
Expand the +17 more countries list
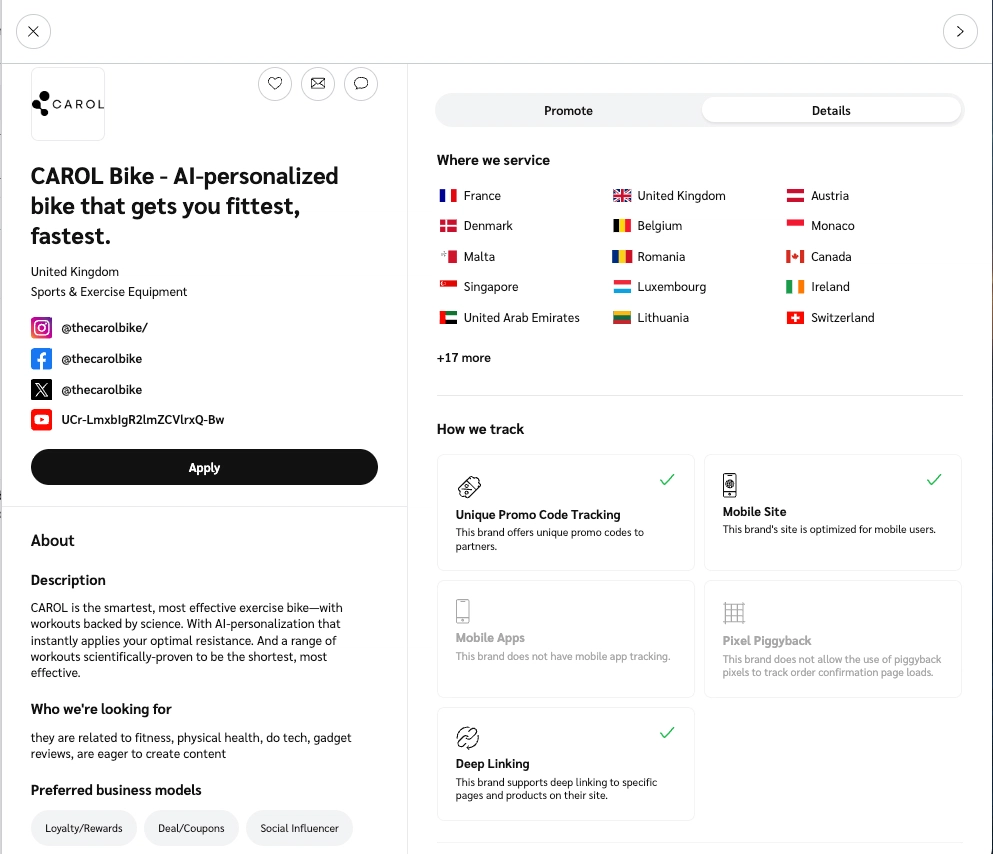(x=463, y=357)
